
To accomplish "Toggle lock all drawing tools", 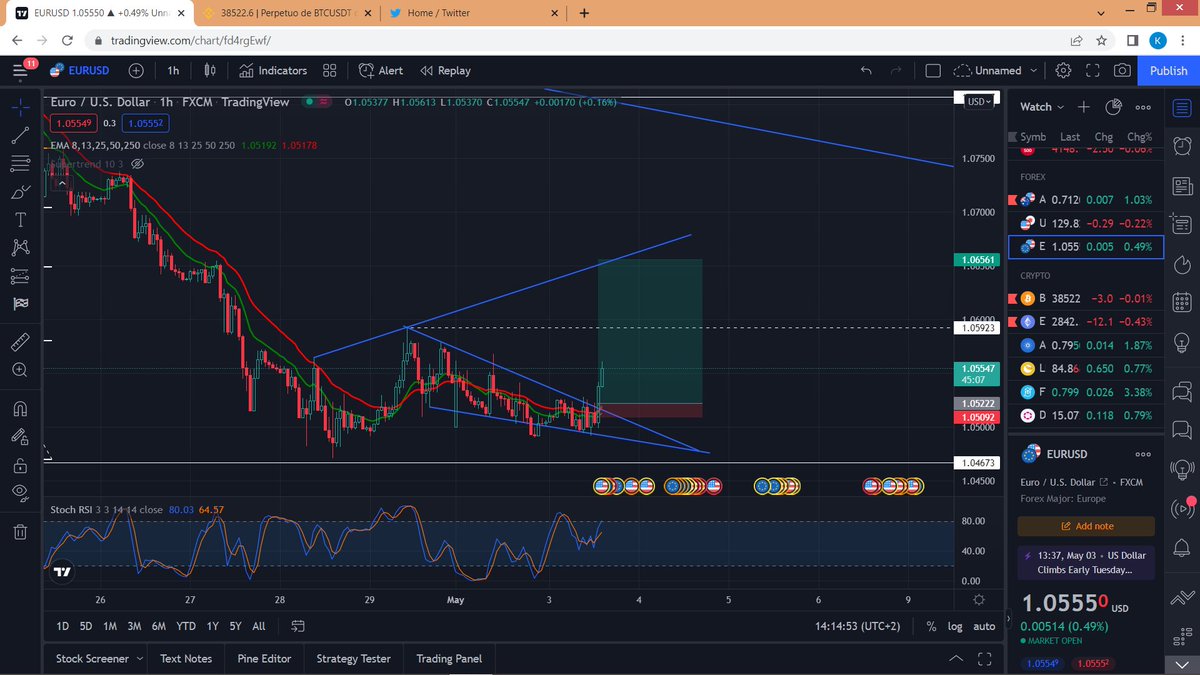I will [20, 464].
